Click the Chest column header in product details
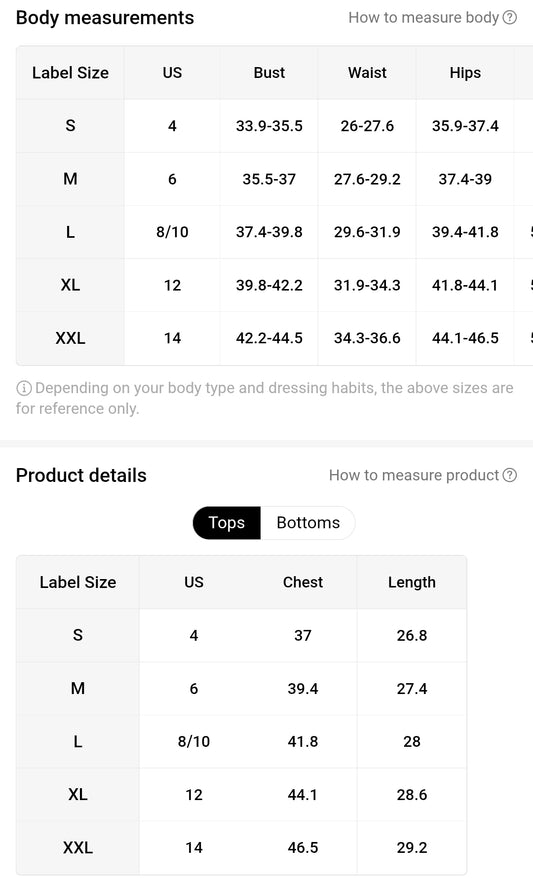 303,582
